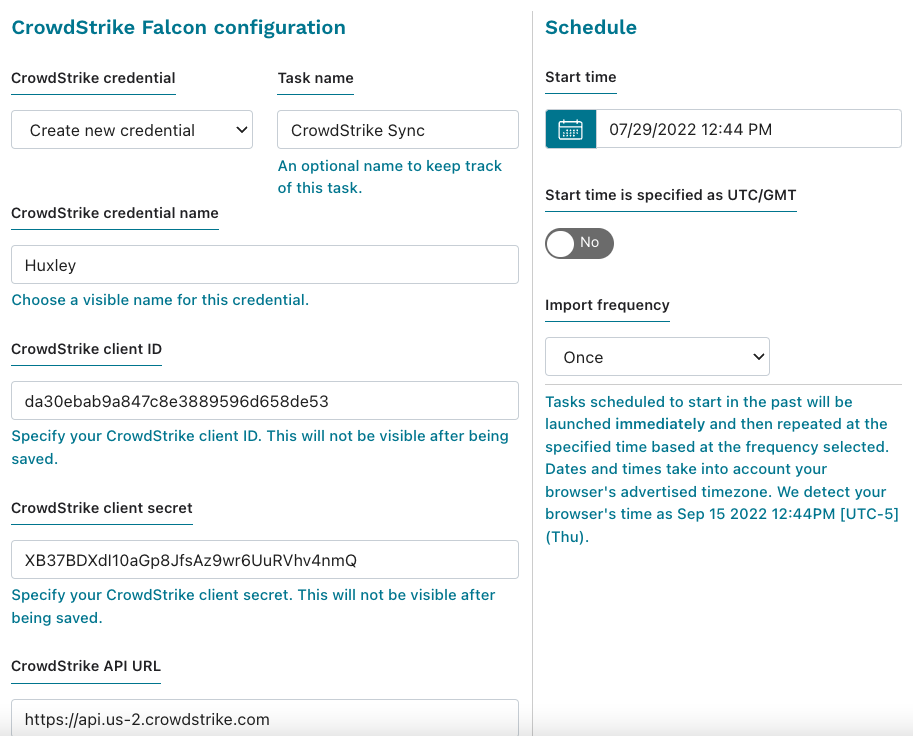The image size is (913, 736).
Task: Click the Task name field containing 'CrowdStrike Sync'
Action: point(397,129)
